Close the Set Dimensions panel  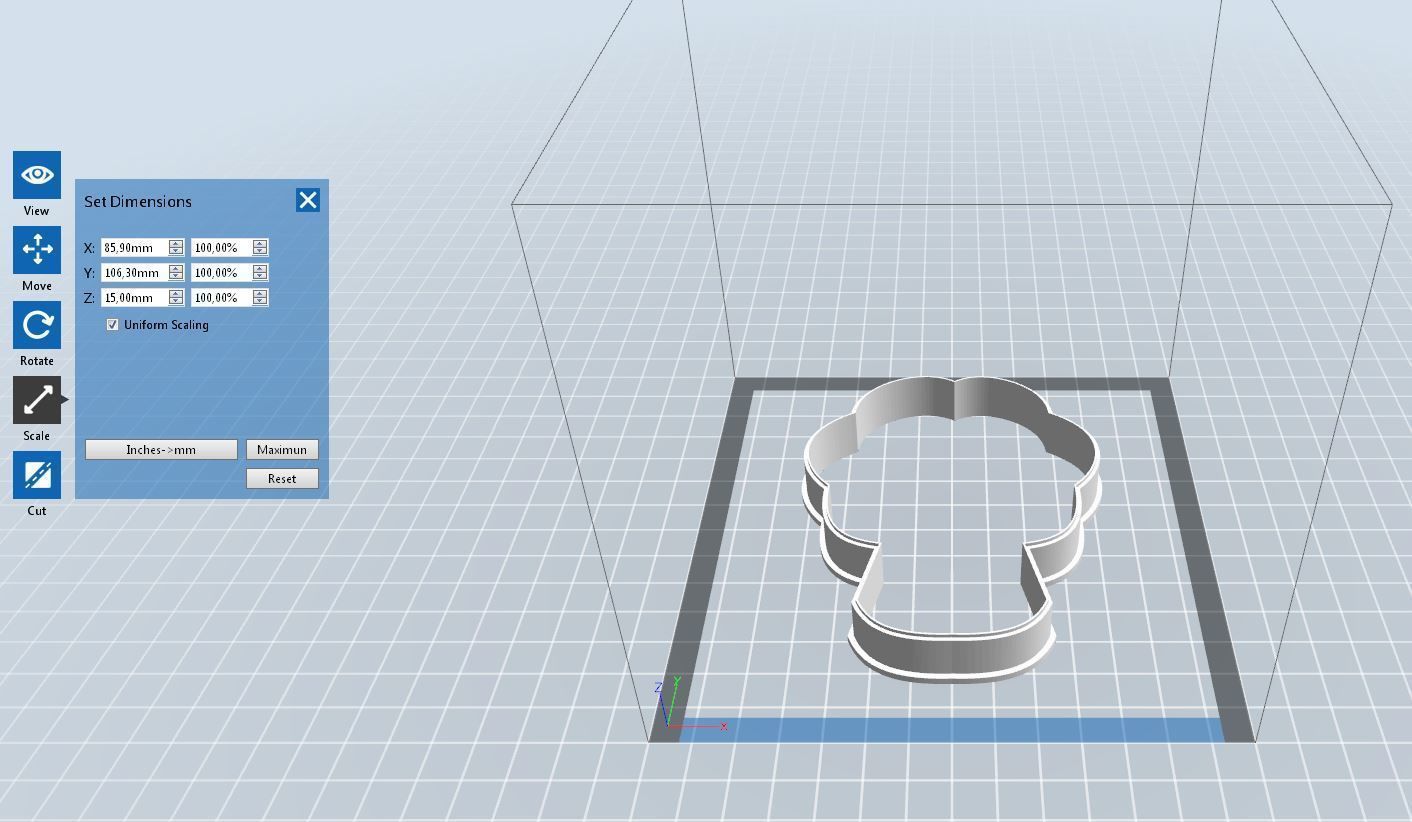pyautogui.click(x=308, y=200)
